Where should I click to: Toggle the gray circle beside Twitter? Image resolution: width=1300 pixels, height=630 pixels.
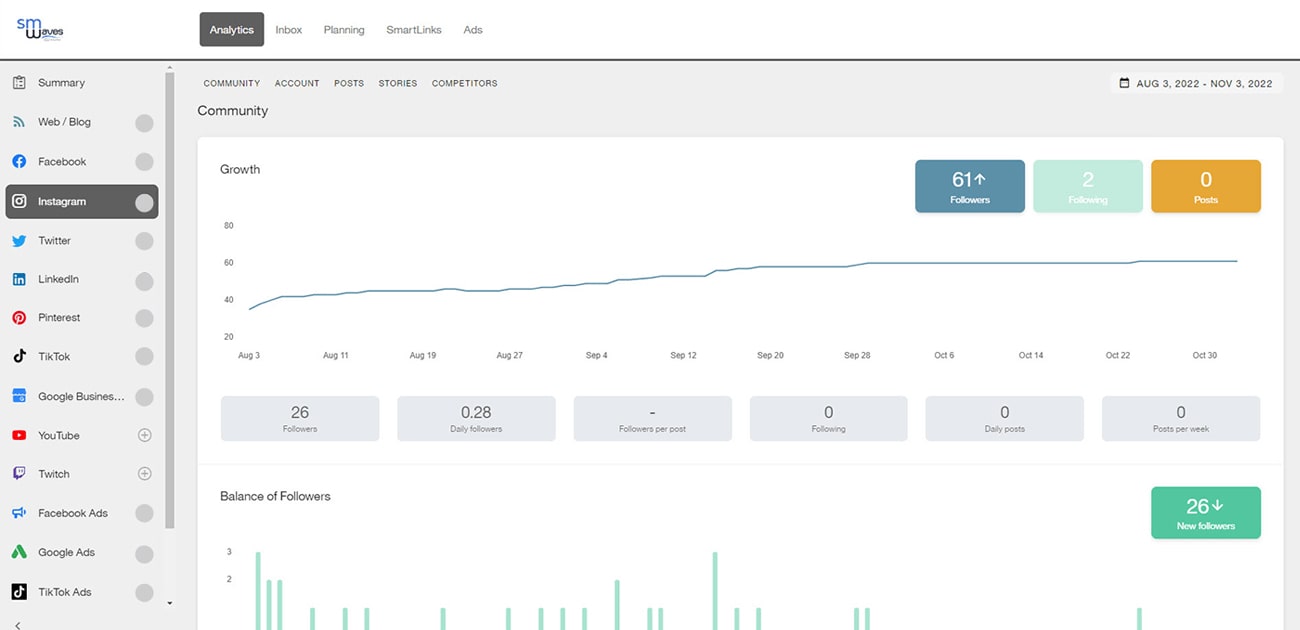(144, 241)
